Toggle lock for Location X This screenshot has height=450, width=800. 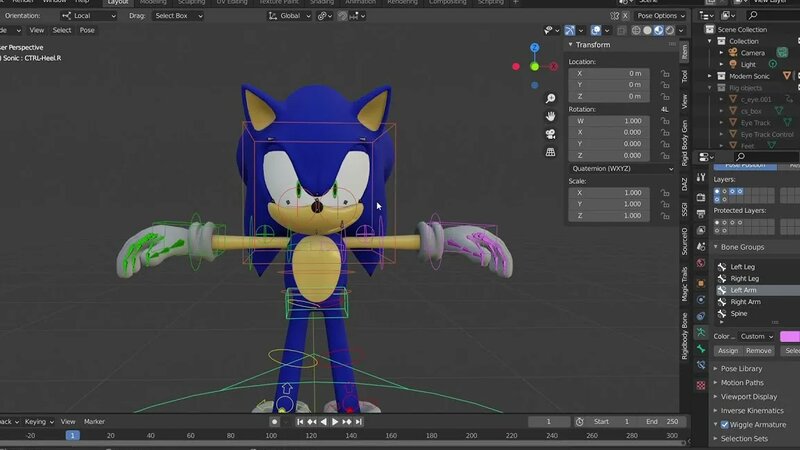[665, 73]
